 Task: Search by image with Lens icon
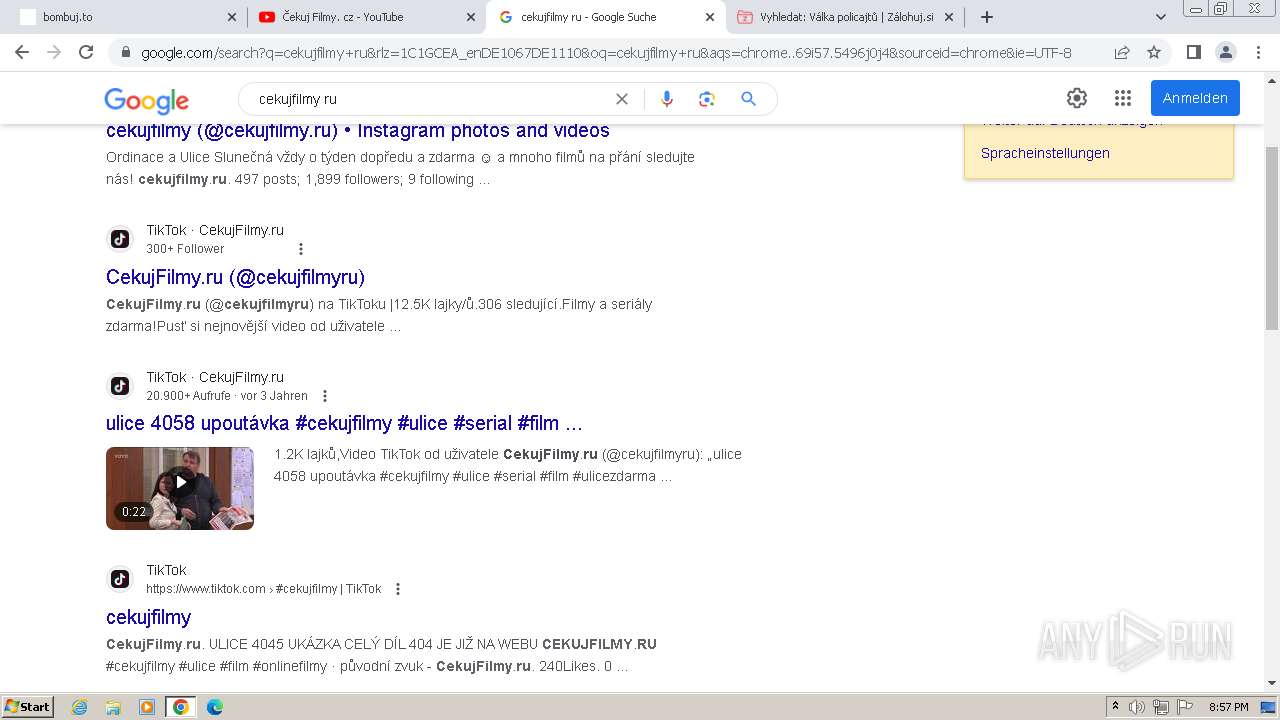[x=707, y=99]
